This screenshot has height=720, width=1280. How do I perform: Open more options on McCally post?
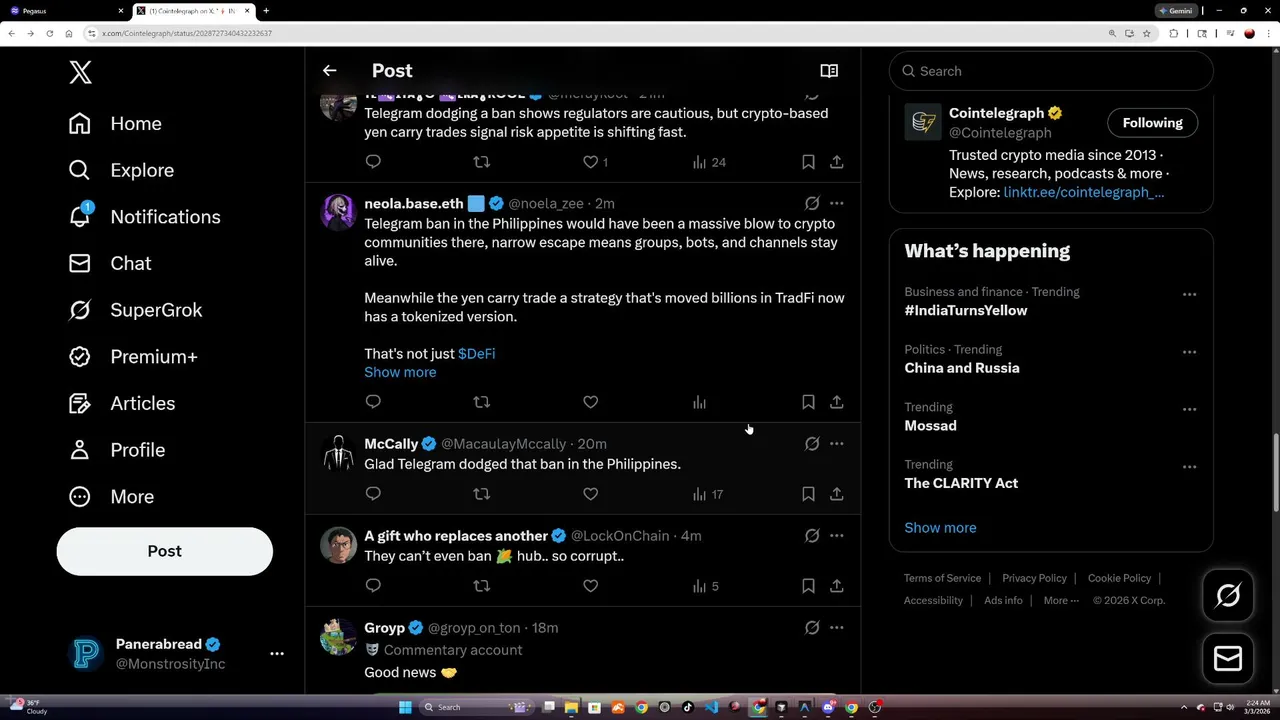[836, 444]
